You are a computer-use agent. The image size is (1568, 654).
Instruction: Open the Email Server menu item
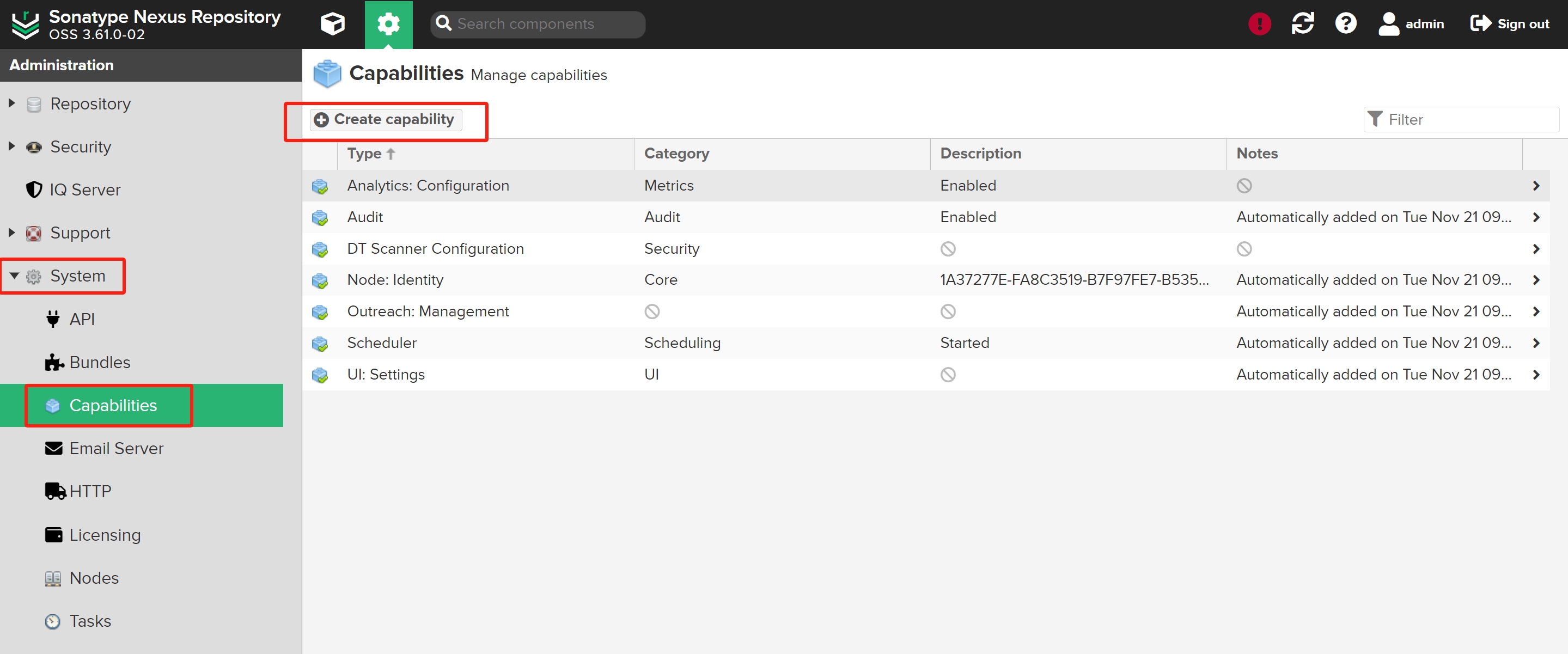115,448
